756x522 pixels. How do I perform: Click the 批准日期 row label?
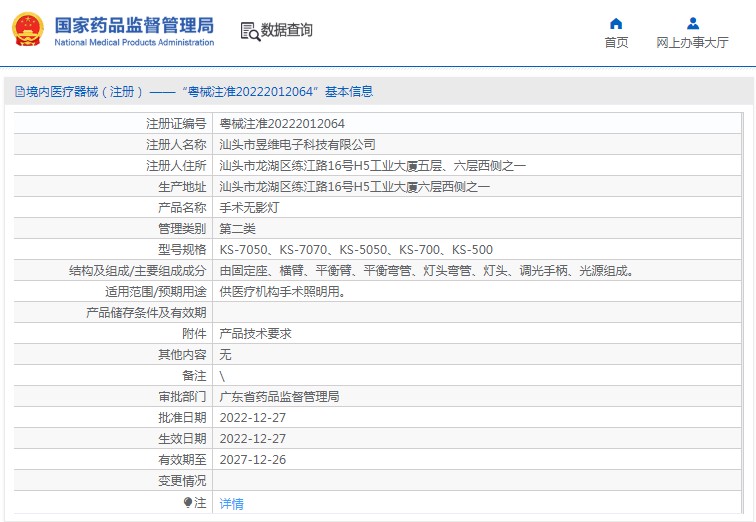coord(182,418)
